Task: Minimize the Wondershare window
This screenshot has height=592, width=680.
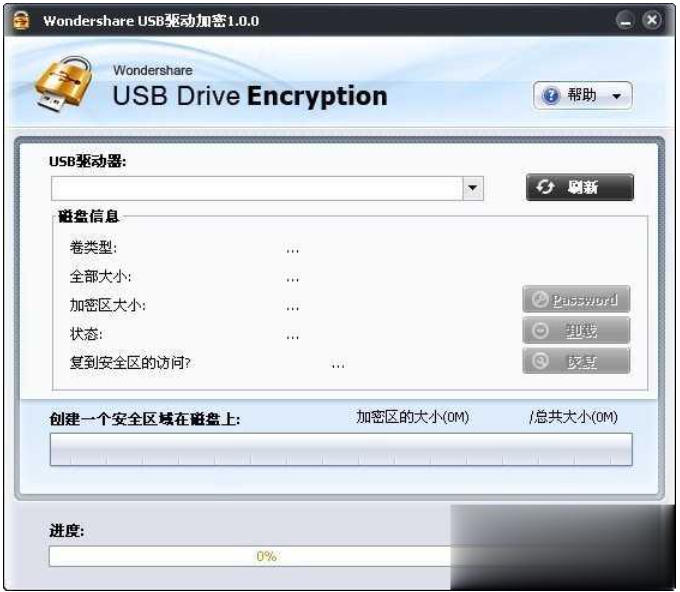Action: click(x=625, y=20)
